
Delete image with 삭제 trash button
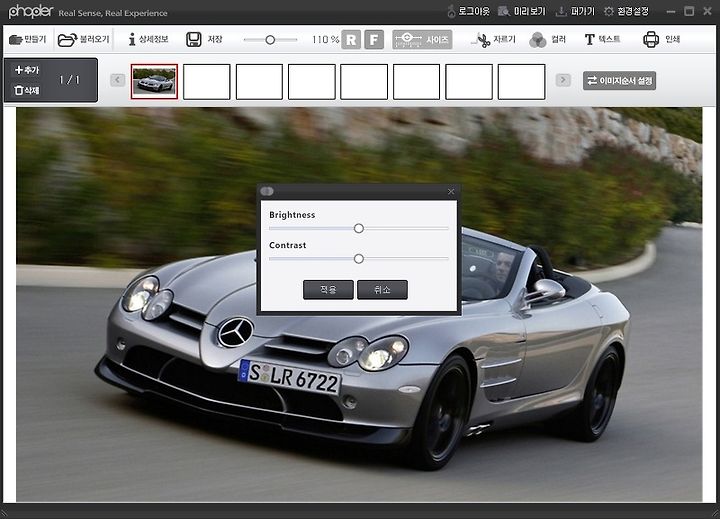pos(26,90)
